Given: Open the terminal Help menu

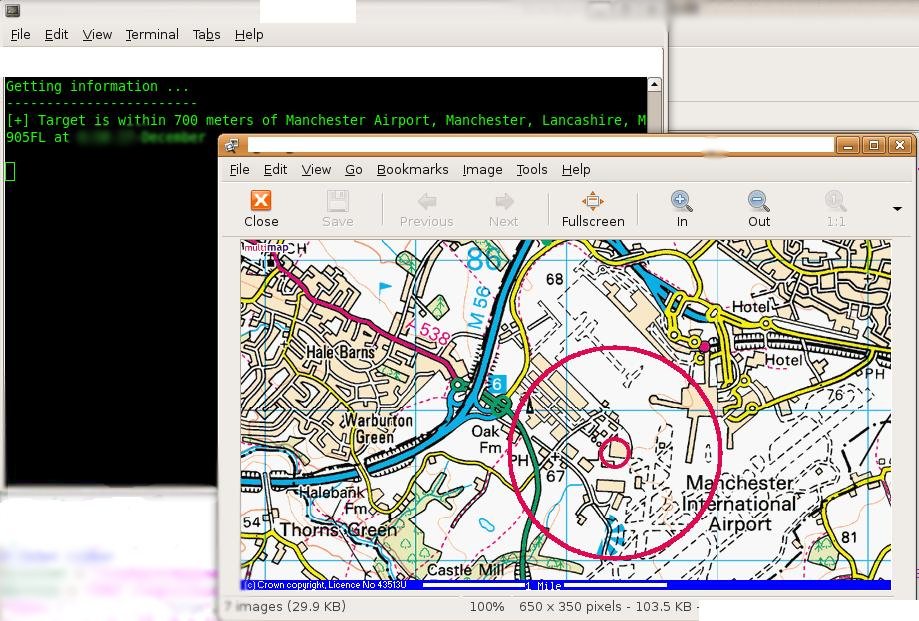Looking at the screenshot, I should (249, 35).
